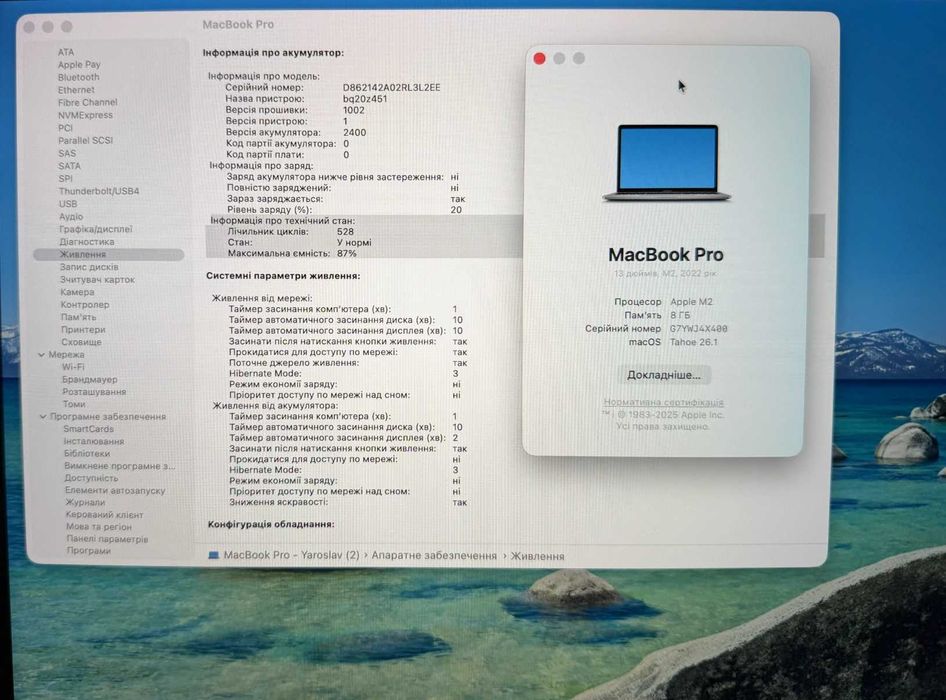Select Ethernet in the sidebar

(76, 90)
